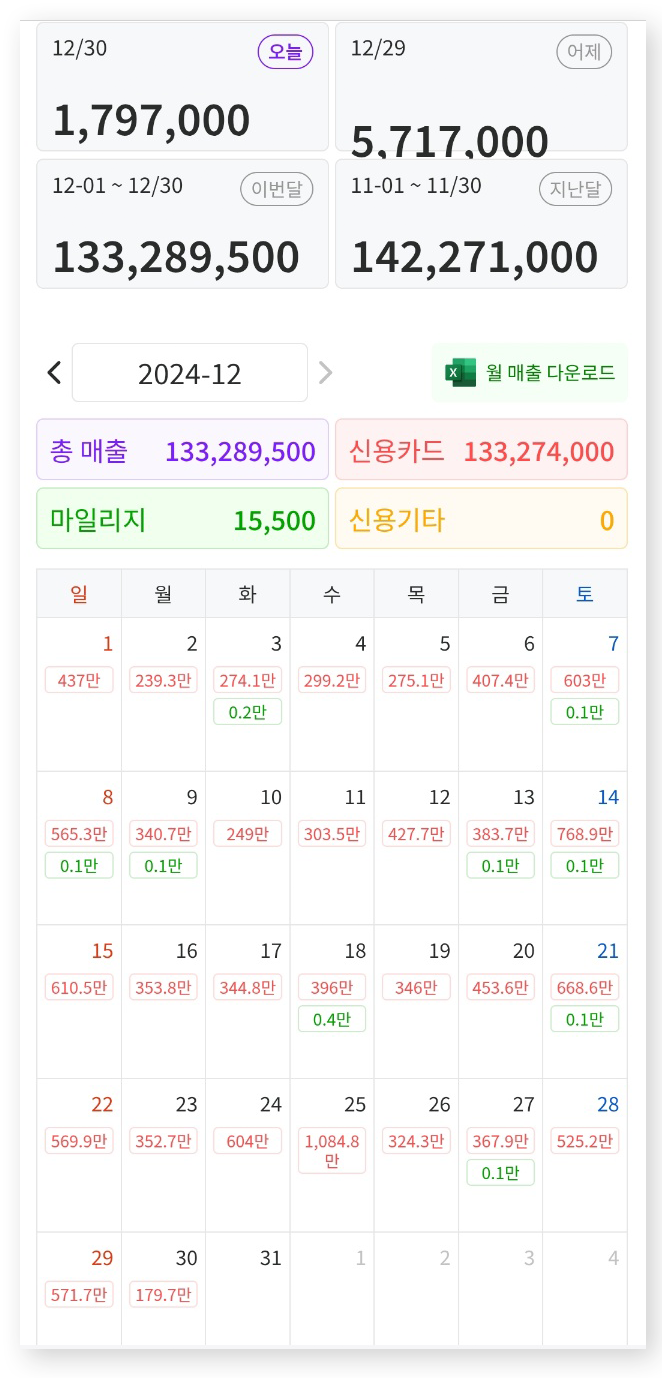Open the 2024-12 month picker field
Screen dimensions: 662x1378
tap(190, 373)
